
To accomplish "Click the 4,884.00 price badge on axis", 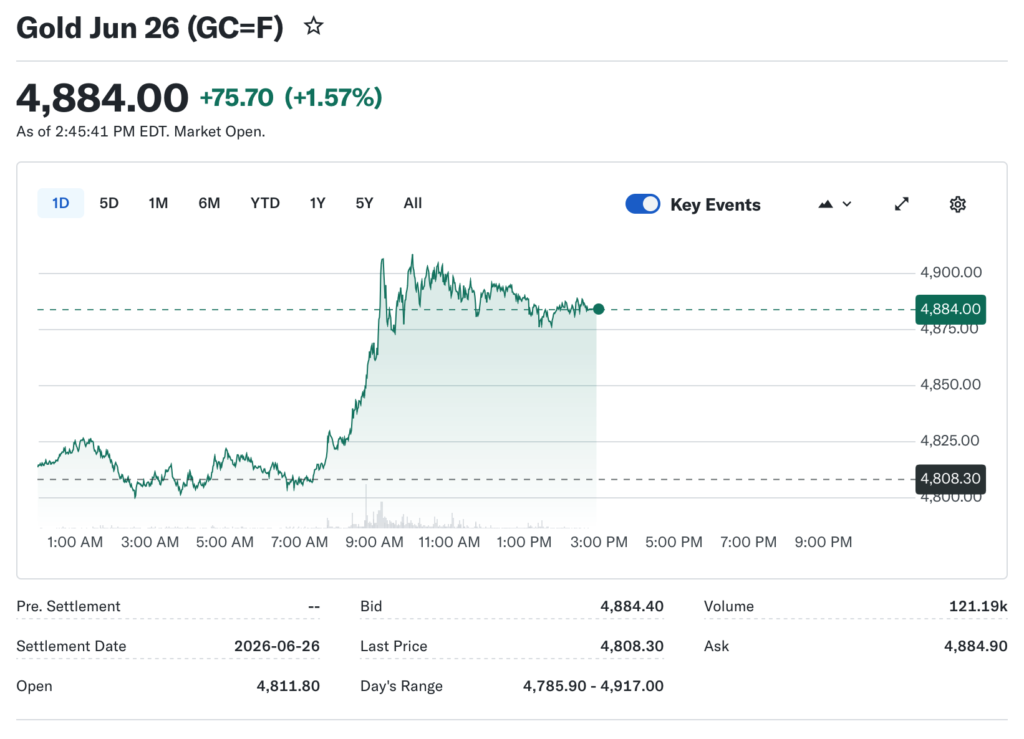I will click(950, 310).
